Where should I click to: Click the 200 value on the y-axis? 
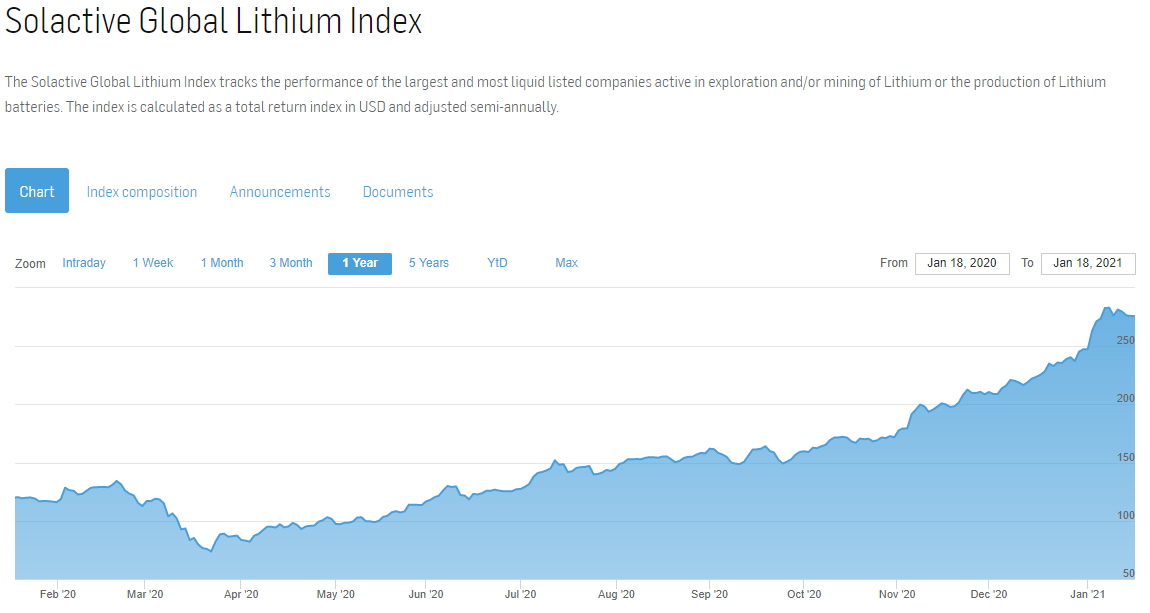(x=1125, y=398)
